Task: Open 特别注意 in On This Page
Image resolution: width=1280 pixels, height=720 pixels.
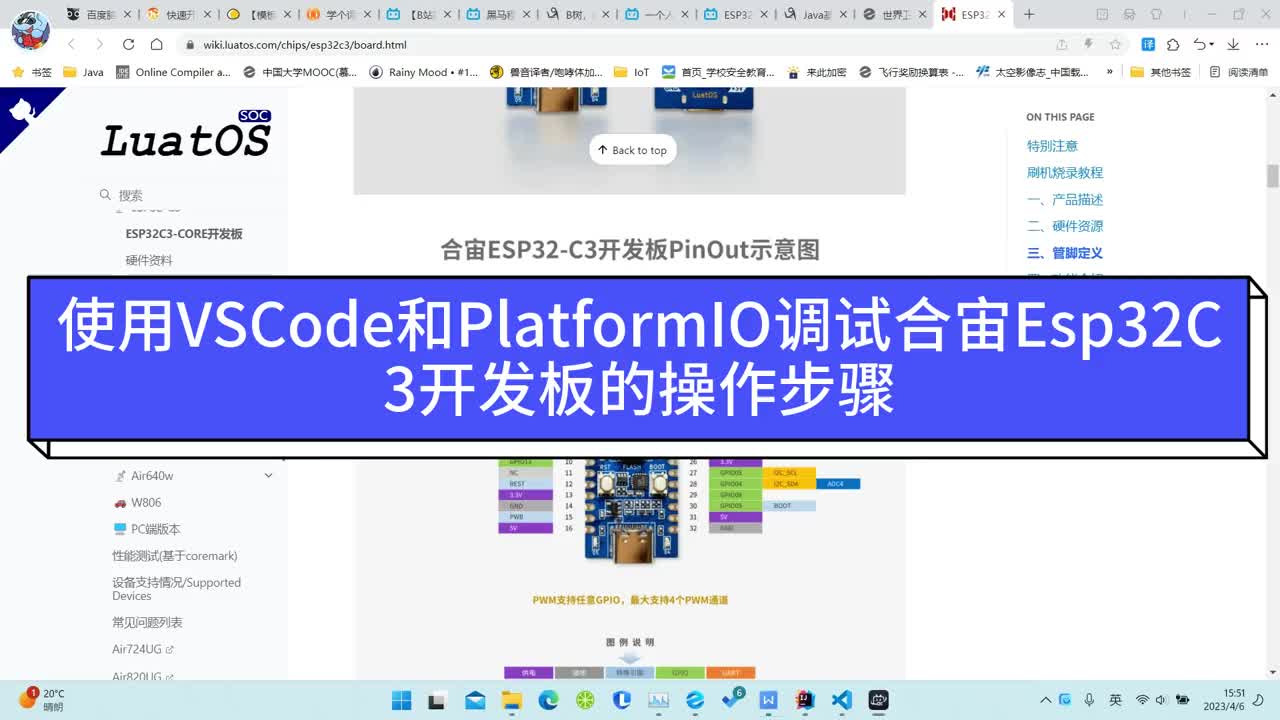Action: point(1052,146)
